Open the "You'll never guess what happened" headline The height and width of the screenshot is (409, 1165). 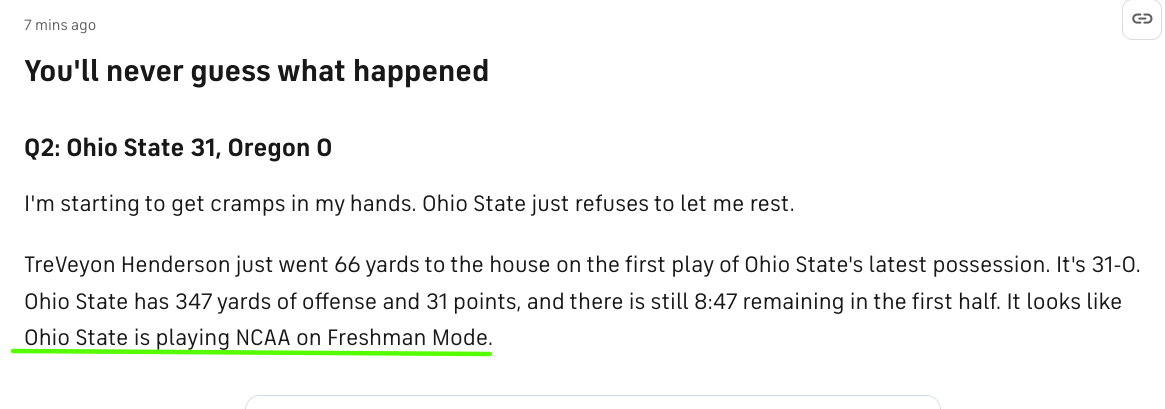point(256,71)
